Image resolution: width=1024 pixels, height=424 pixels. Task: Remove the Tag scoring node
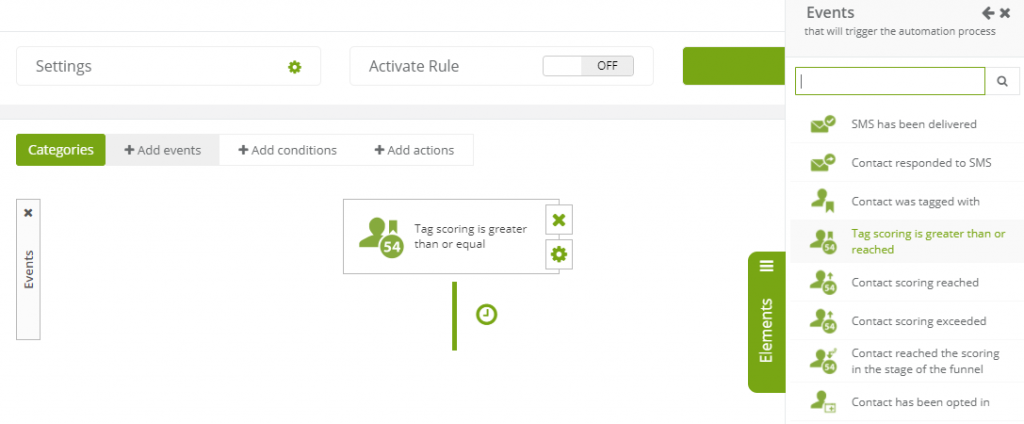coord(559,220)
